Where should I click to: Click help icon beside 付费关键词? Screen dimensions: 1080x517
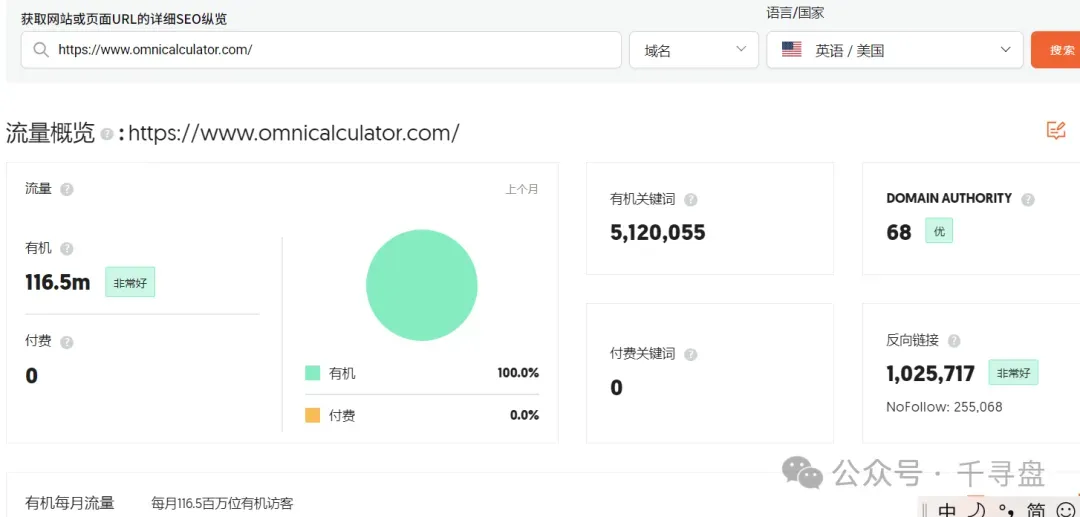[690, 355]
